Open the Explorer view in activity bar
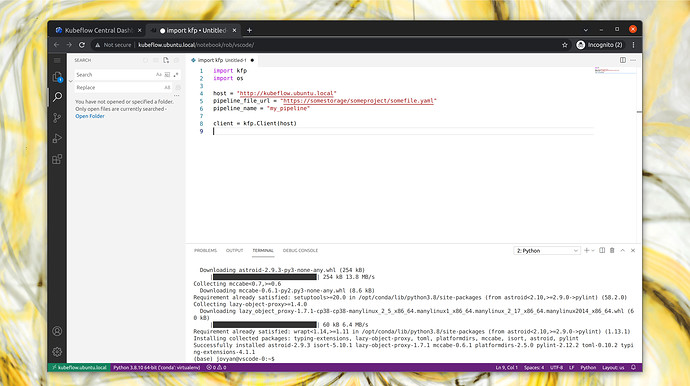Image resolution: width=690 pixels, height=386 pixels. (x=57, y=77)
